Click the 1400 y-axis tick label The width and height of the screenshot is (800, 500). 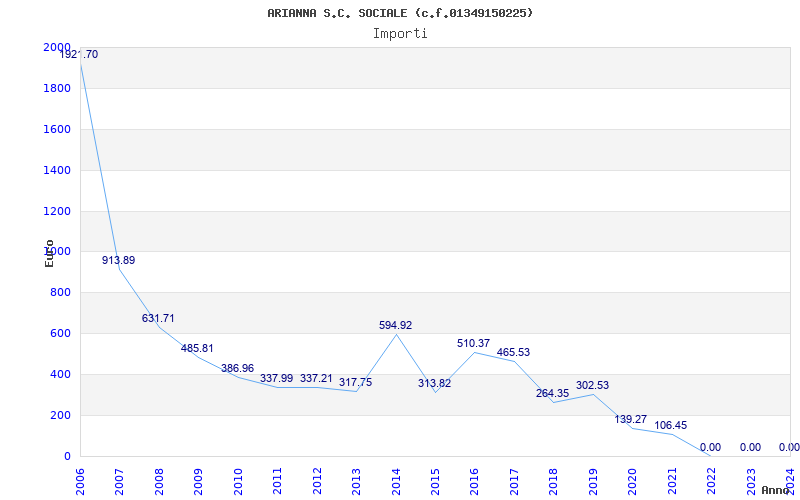coord(57,170)
